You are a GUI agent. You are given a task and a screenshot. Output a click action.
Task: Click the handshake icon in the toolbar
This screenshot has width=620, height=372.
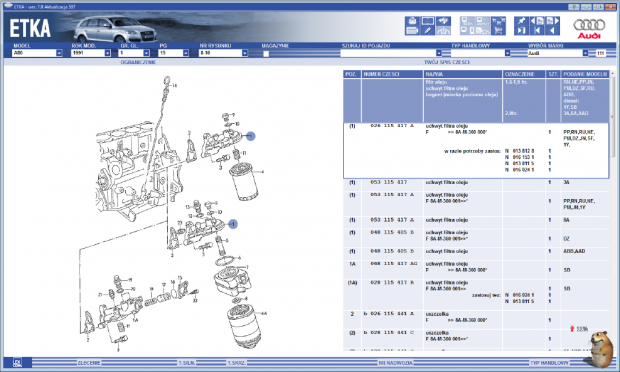[444, 21]
